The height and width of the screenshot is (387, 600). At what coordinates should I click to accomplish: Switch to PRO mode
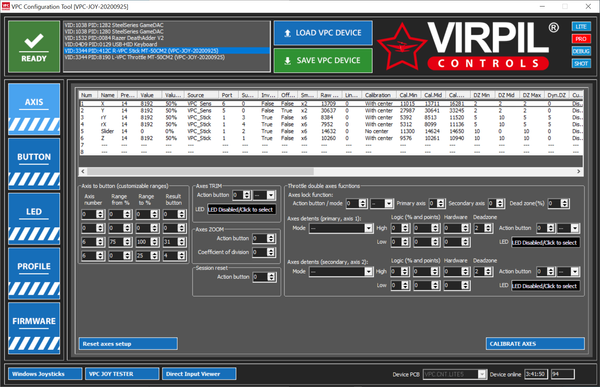[581, 39]
